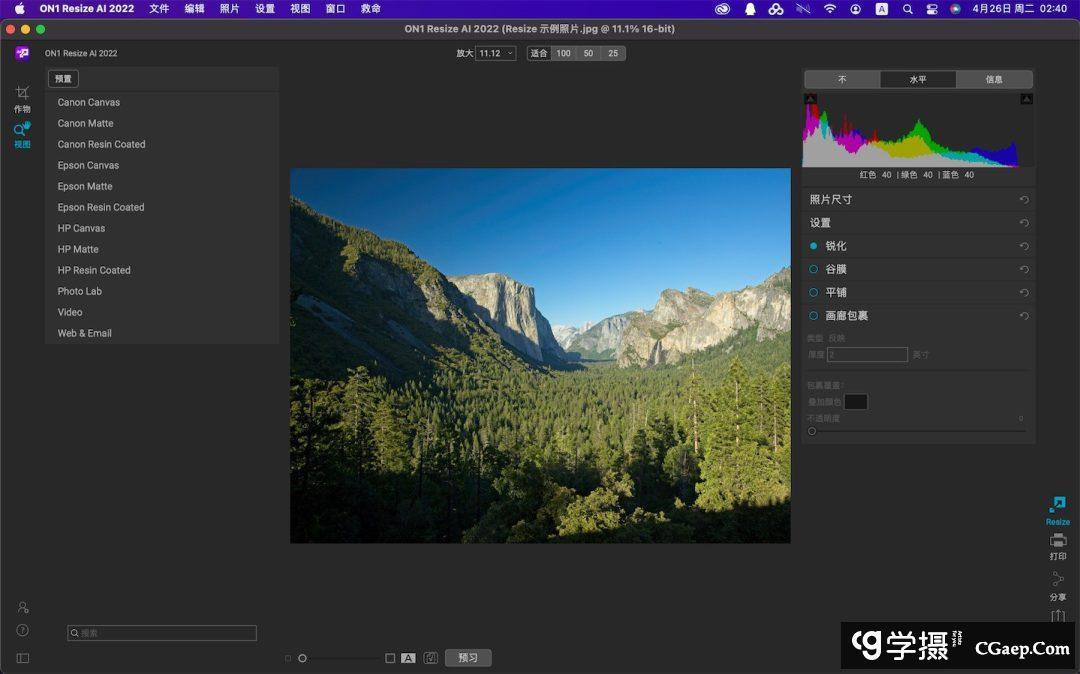The width and height of the screenshot is (1080, 674).
Task: Select the crop tool (作物)
Action: (x=22, y=93)
